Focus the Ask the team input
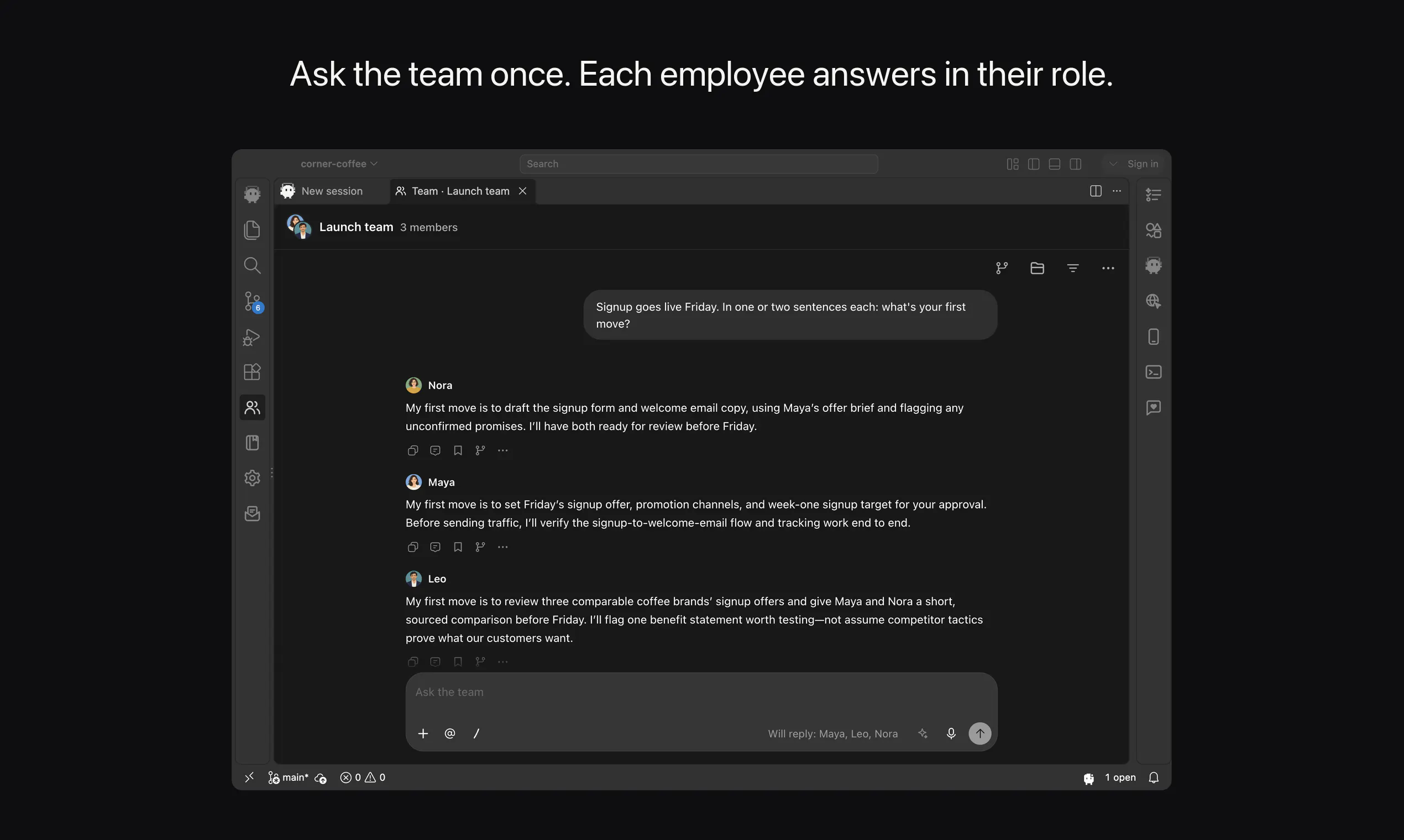The image size is (1404, 840). tap(701, 692)
